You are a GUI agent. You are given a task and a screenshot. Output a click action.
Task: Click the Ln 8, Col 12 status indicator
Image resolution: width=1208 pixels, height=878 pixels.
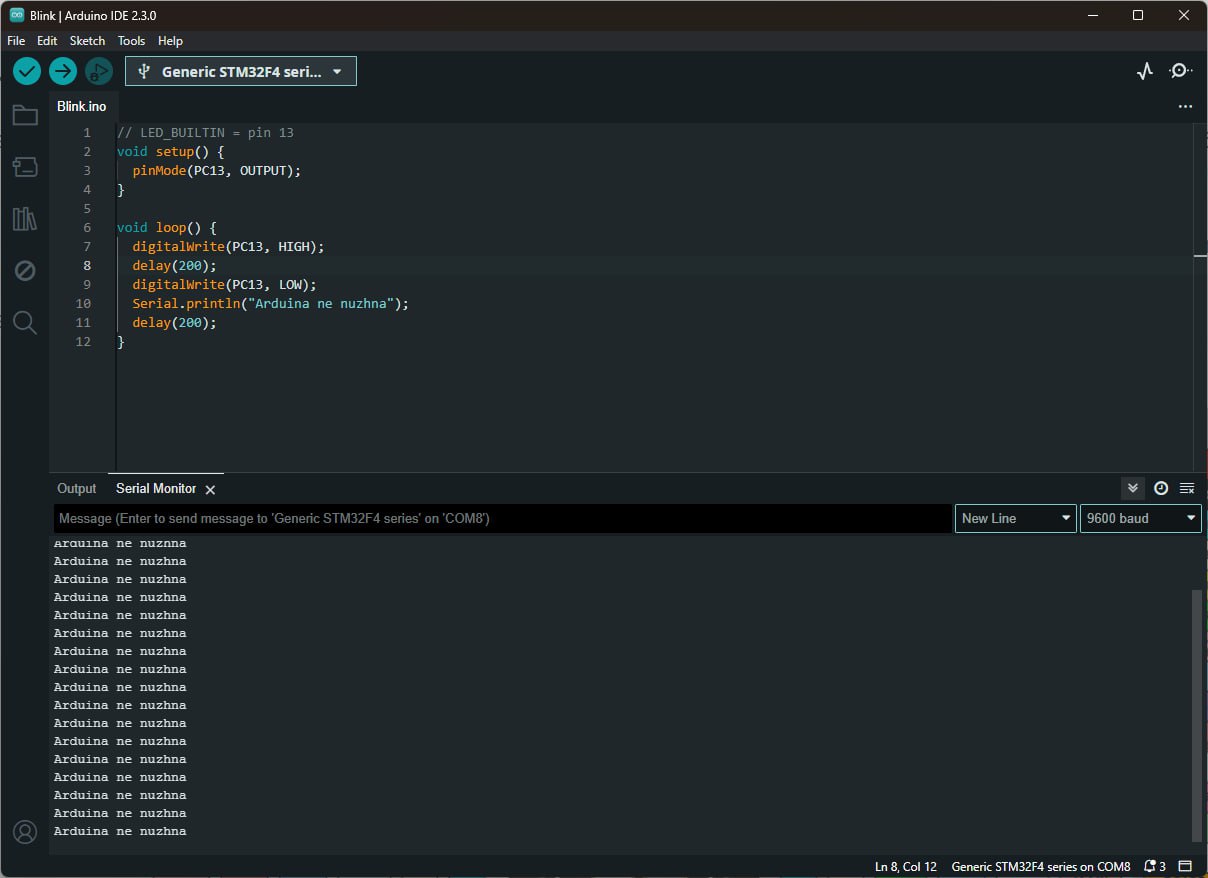pos(906,866)
